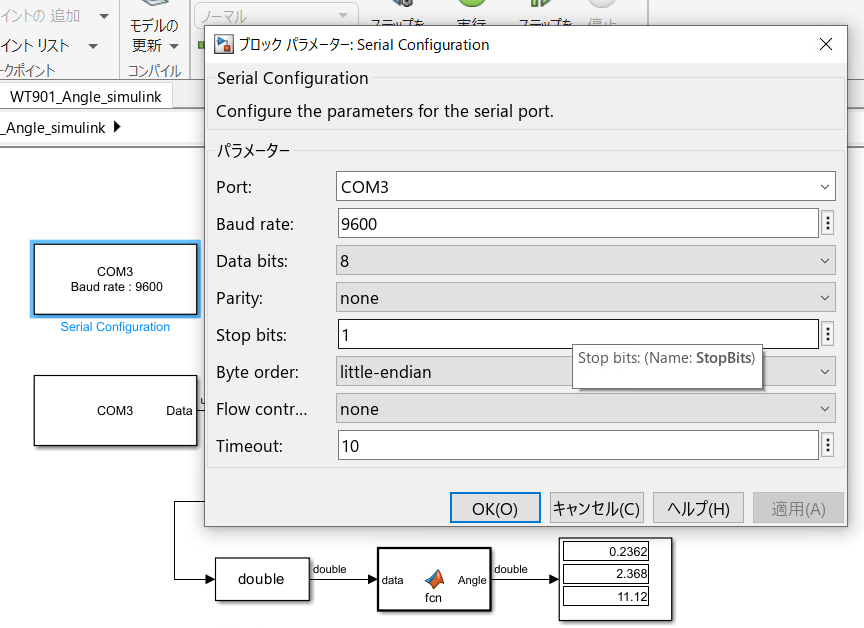Click the dialog title bar Simulink icon
The image size is (864, 628).
(x=223, y=44)
